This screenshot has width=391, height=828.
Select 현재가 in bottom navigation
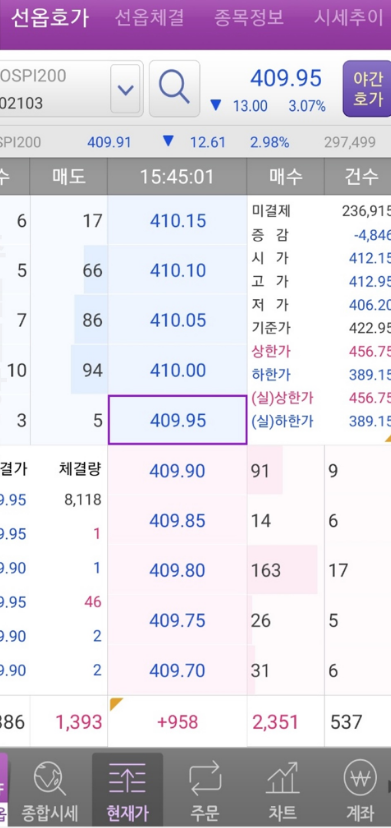click(x=127, y=791)
